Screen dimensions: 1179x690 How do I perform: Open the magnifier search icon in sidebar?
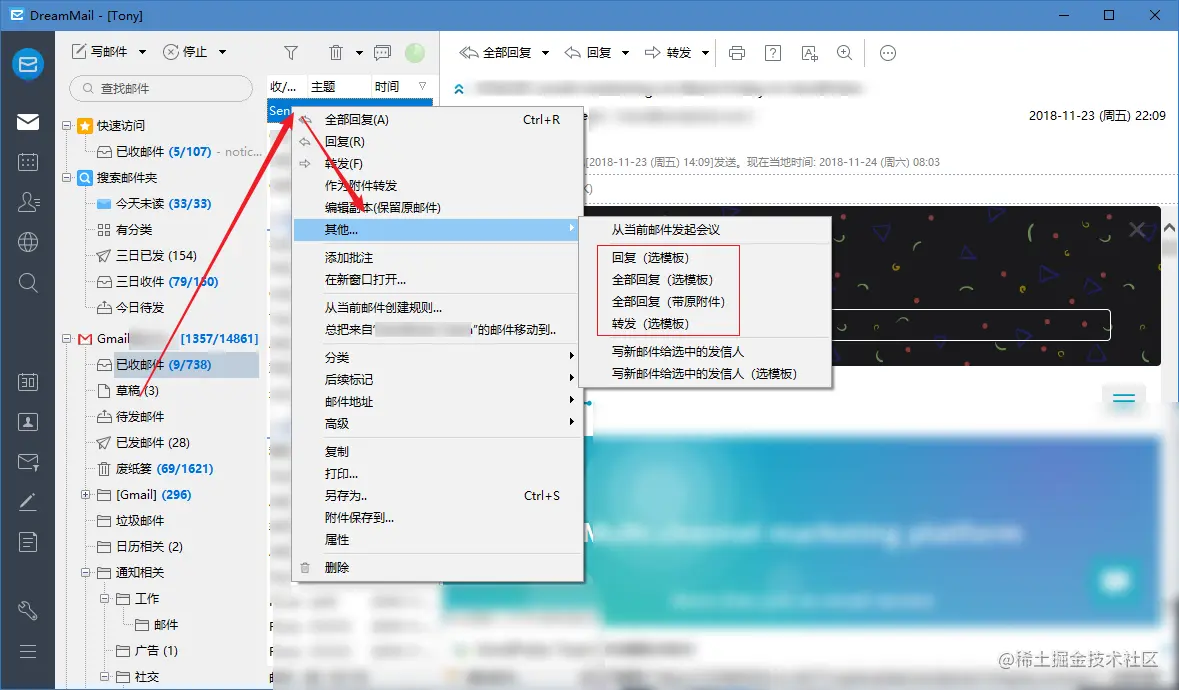coord(28,283)
